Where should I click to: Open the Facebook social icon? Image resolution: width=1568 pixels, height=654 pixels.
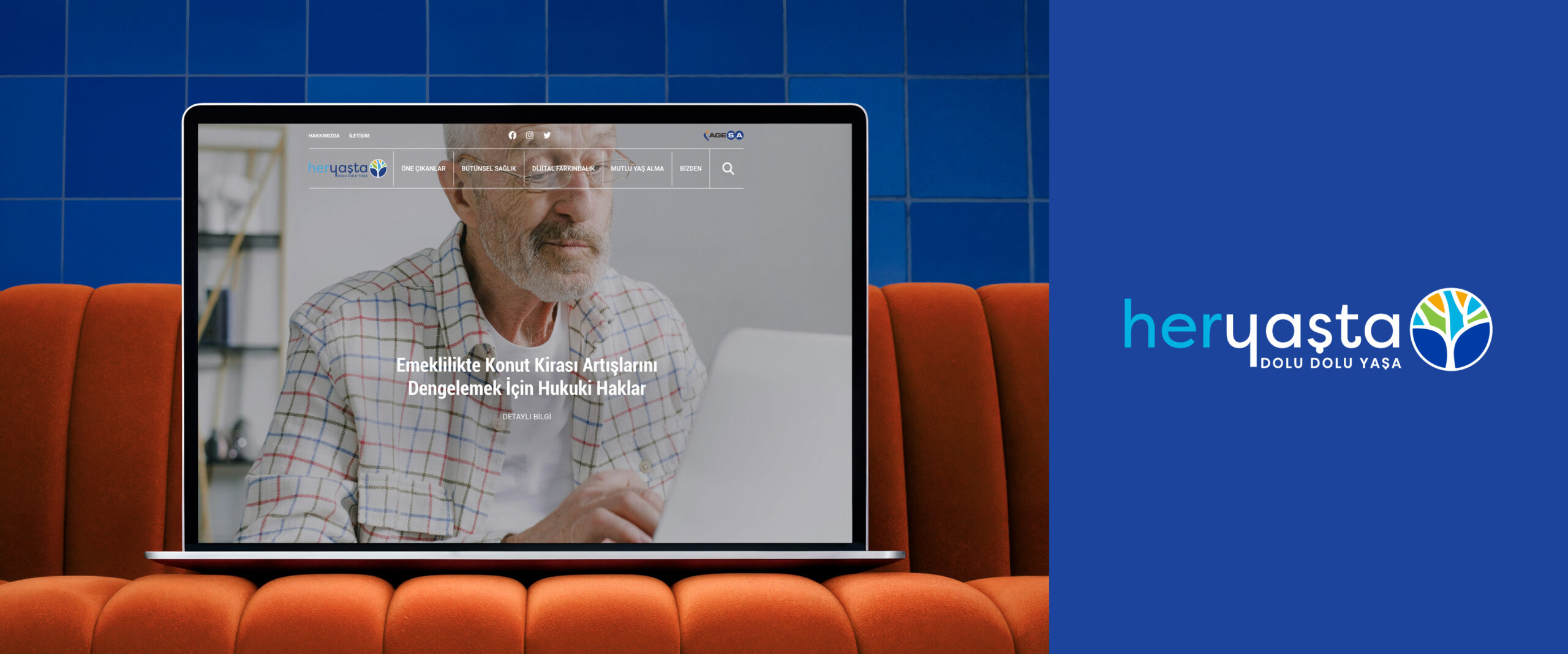512,135
